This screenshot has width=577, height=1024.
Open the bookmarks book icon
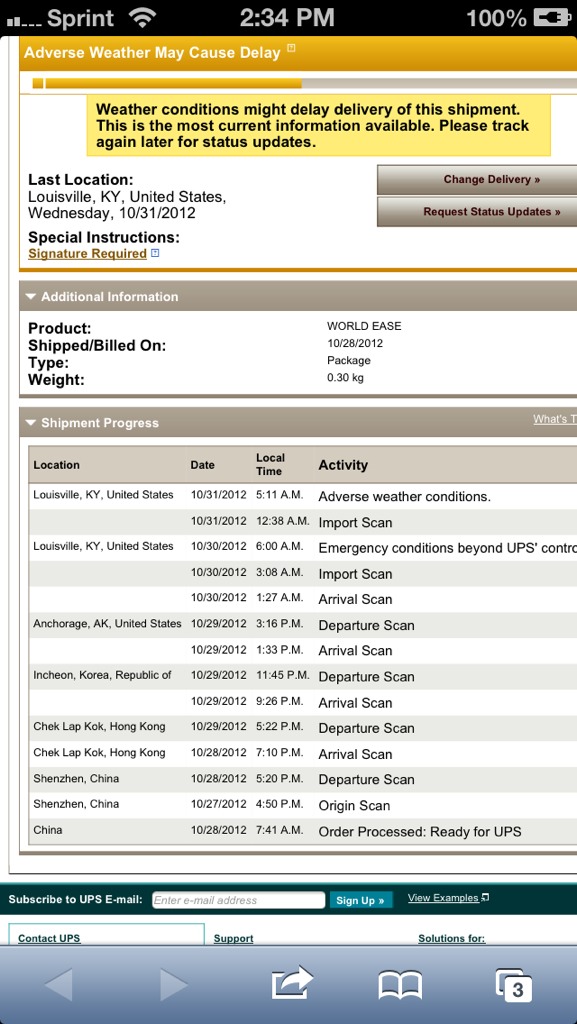coord(400,985)
